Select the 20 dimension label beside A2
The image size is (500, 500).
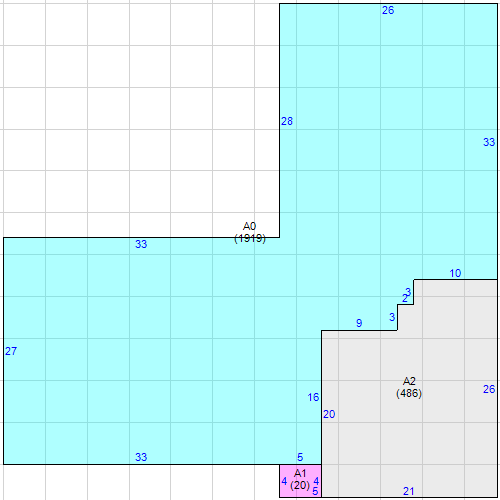(329, 414)
